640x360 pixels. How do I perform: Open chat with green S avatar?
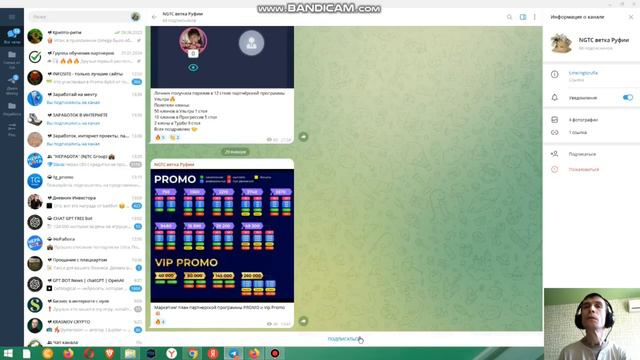(x=84, y=305)
